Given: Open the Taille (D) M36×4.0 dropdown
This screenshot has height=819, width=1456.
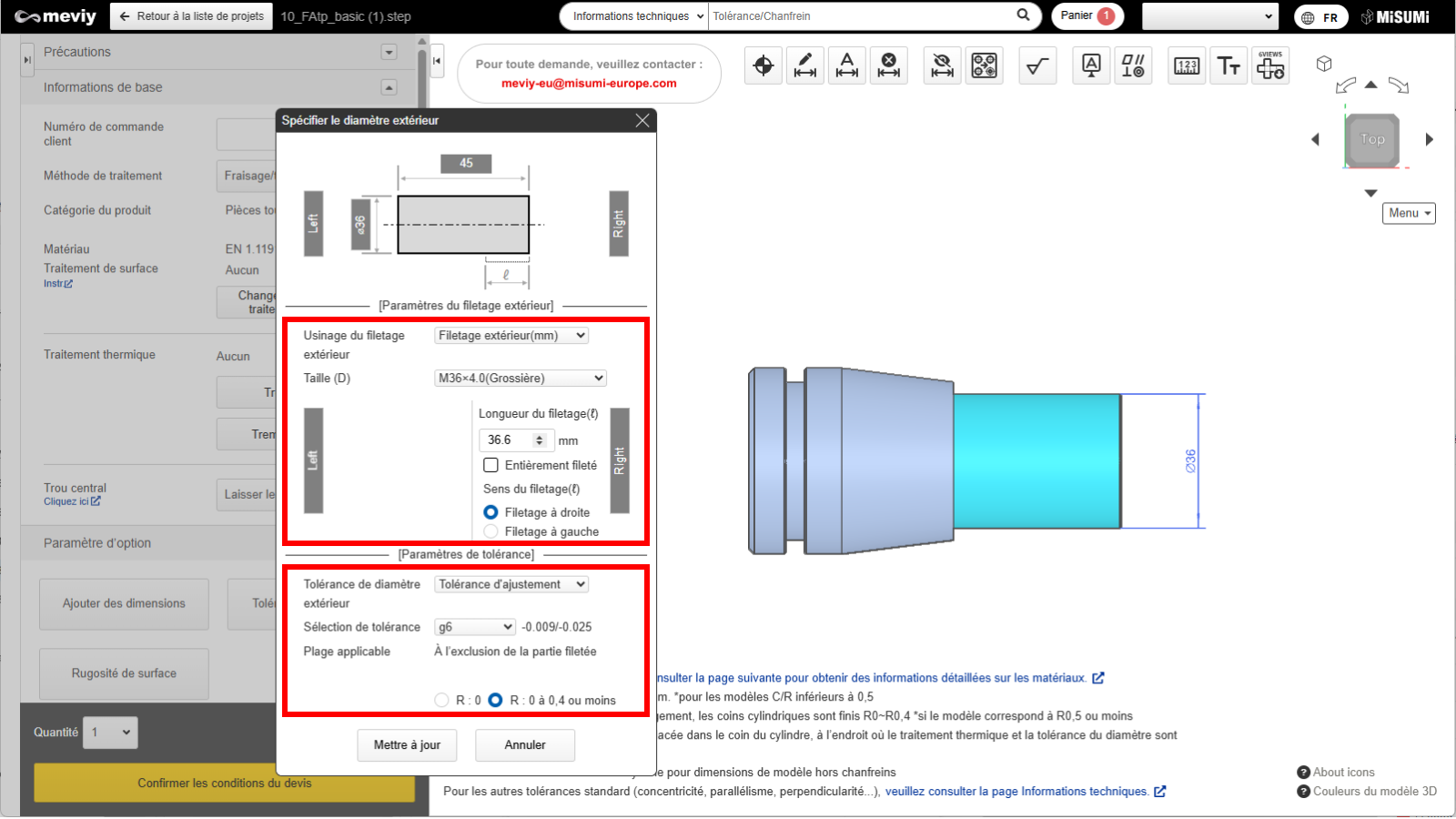Looking at the screenshot, I should click(x=520, y=379).
